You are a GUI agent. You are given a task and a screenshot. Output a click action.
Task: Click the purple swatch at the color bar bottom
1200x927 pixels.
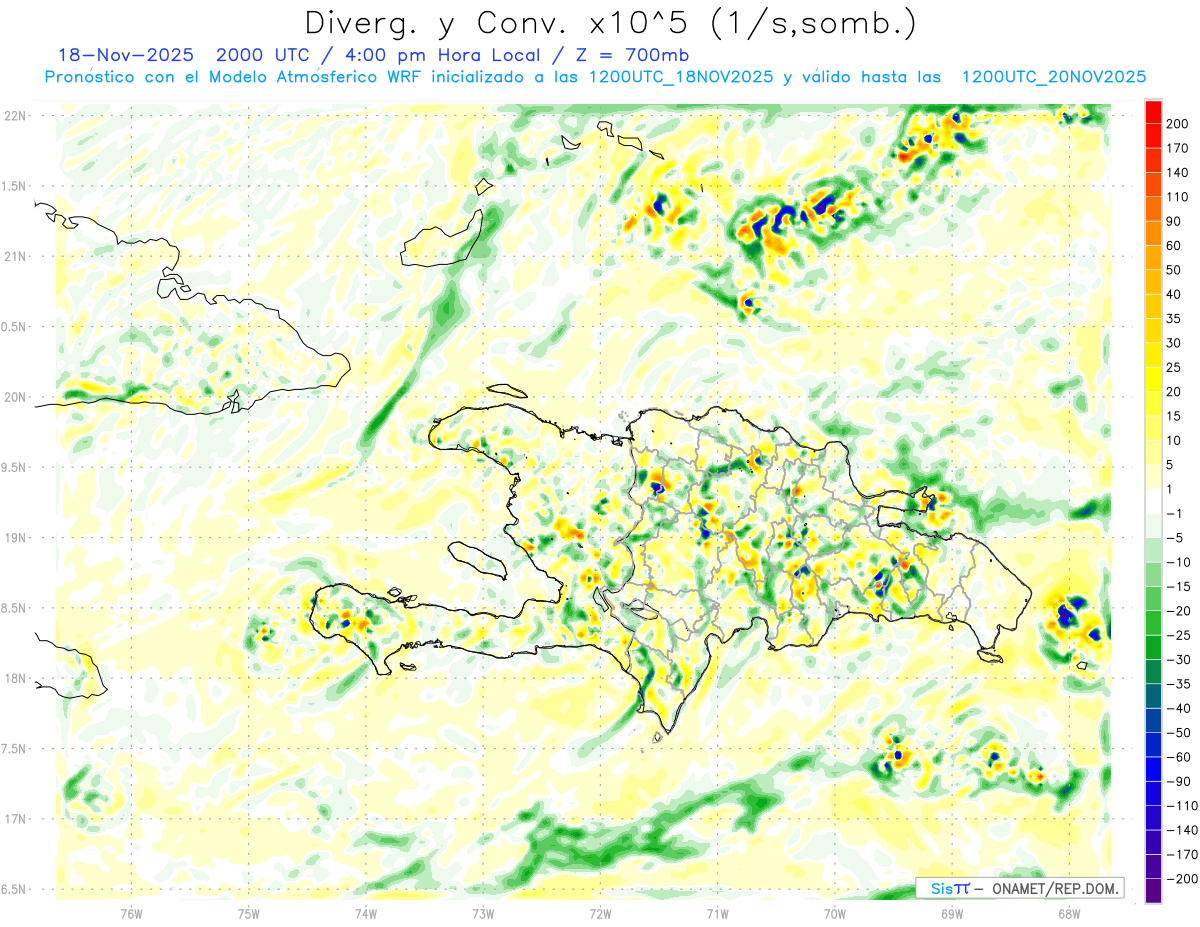pyautogui.click(x=1154, y=890)
